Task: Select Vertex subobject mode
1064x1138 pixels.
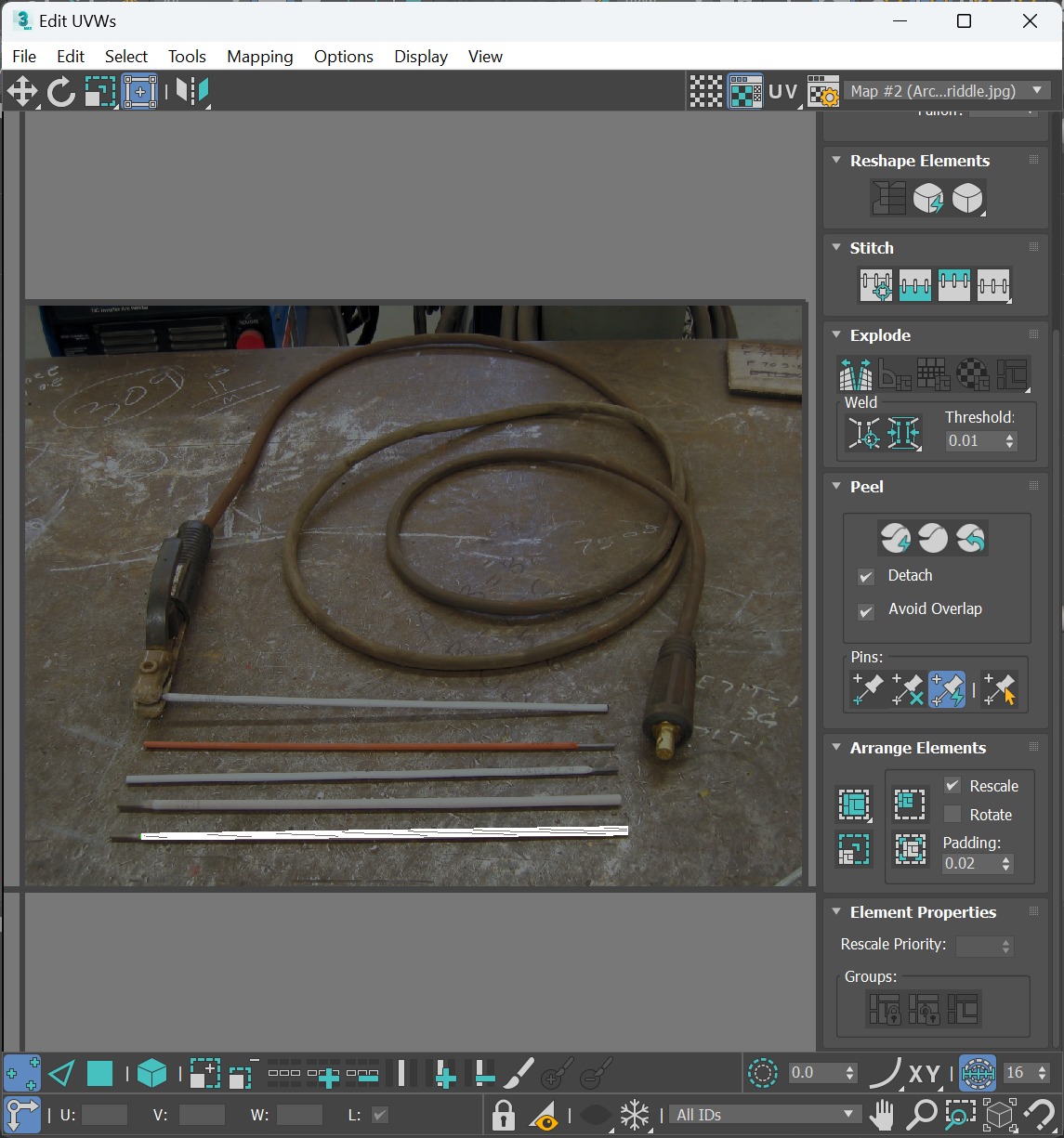Action: click(21, 1074)
